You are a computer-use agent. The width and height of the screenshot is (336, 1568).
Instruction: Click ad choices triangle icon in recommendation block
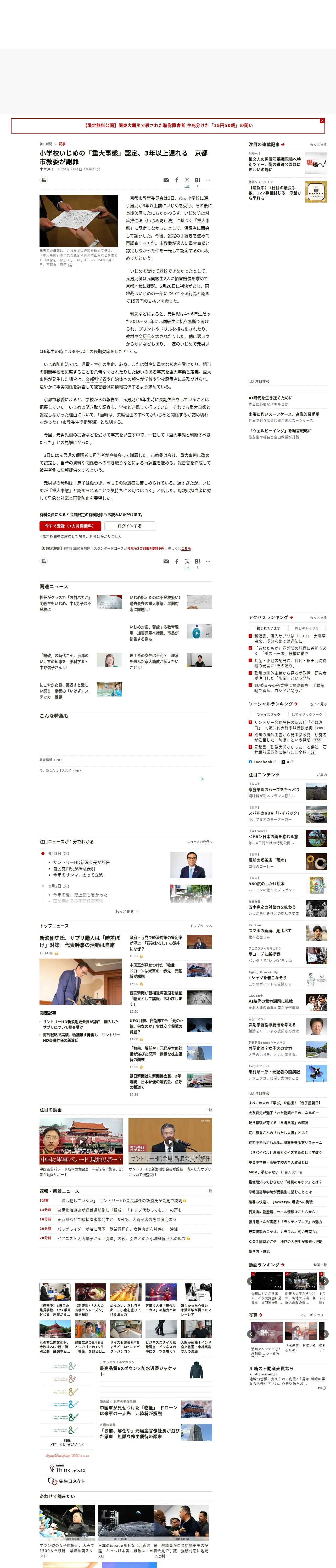coord(203,779)
